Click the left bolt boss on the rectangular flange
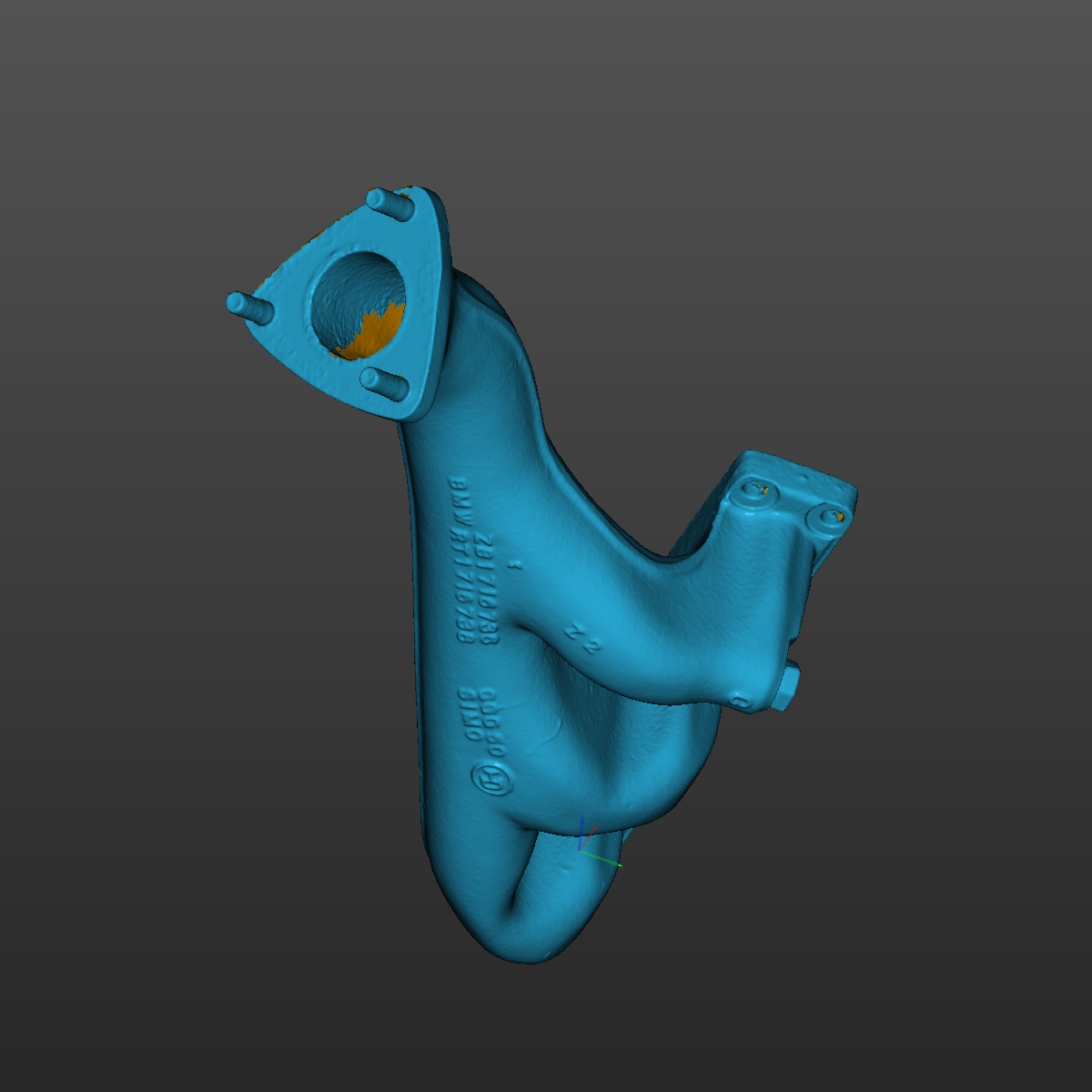Viewport: 1092px width, 1092px height. point(755,490)
